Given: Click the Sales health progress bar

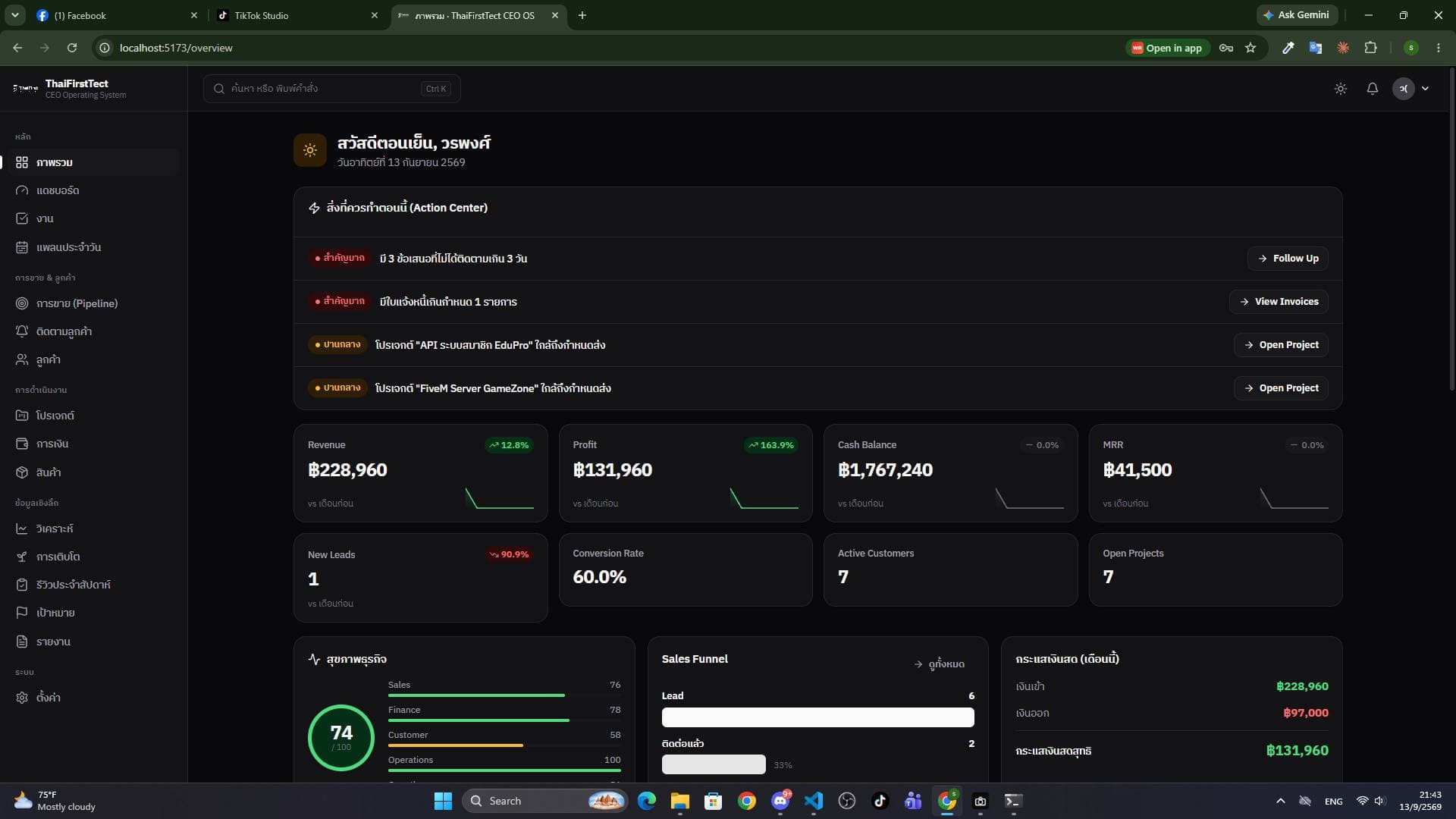Looking at the screenshot, I should (x=504, y=695).
